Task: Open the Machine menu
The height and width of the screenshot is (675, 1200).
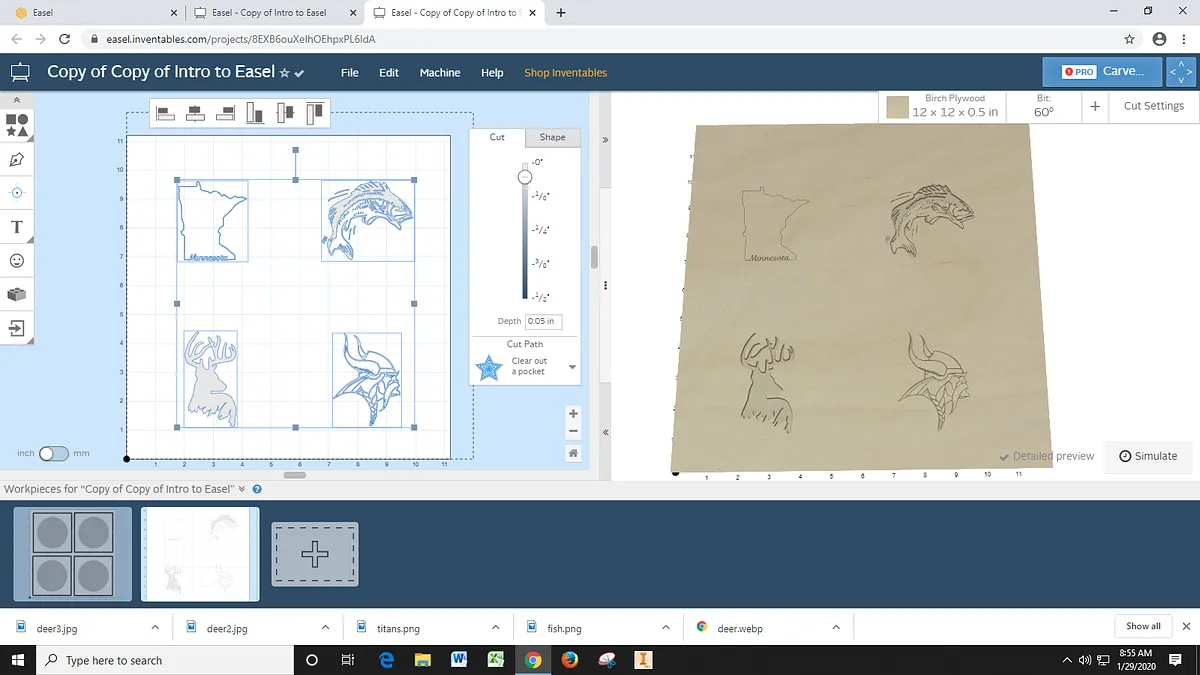Action: pos(440,73)
